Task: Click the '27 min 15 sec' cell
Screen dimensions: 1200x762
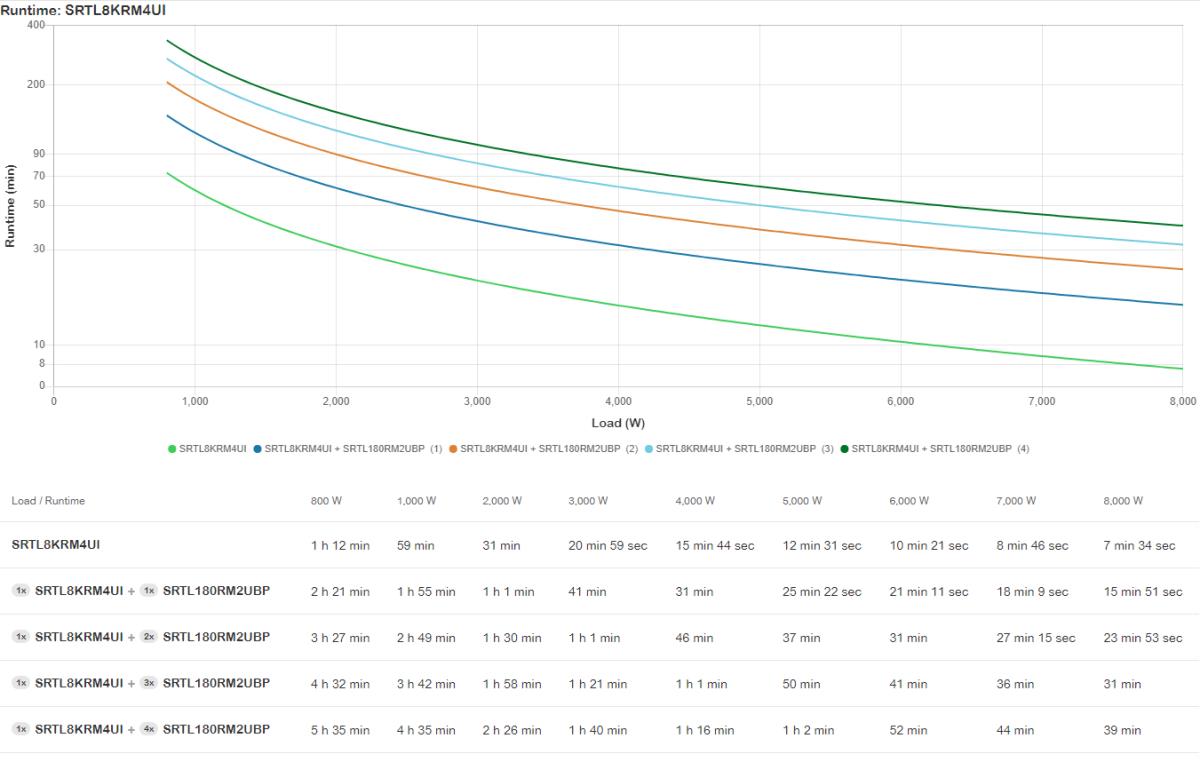Action: tap(1036, 638)
